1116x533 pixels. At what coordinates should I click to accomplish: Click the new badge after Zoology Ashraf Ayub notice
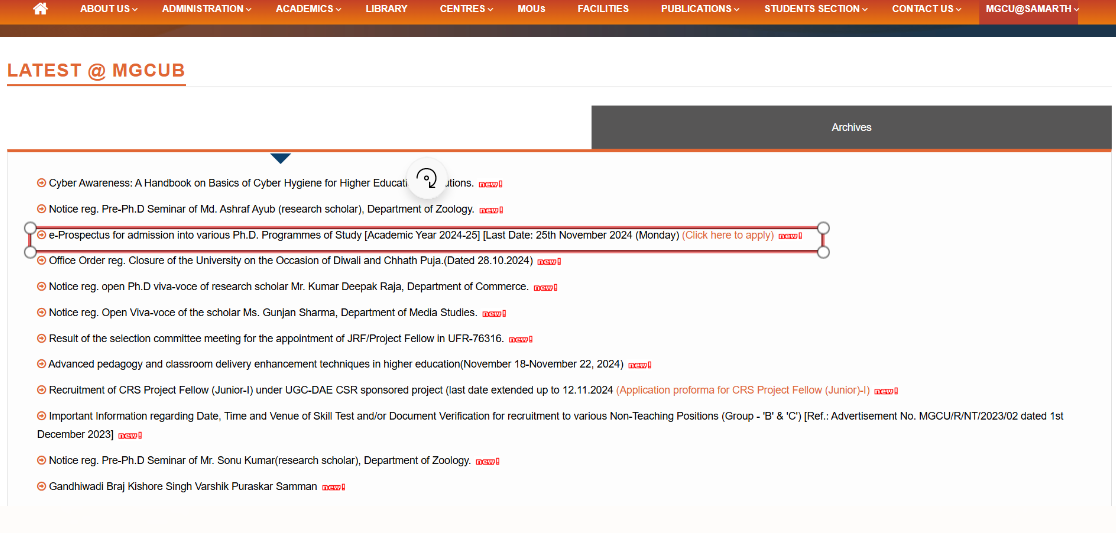click(x=490, y=210)
